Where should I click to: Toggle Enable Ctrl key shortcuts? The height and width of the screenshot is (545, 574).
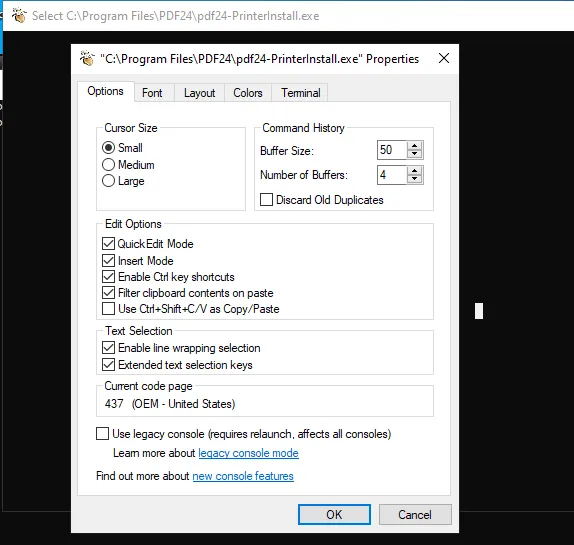coord(108,277)
